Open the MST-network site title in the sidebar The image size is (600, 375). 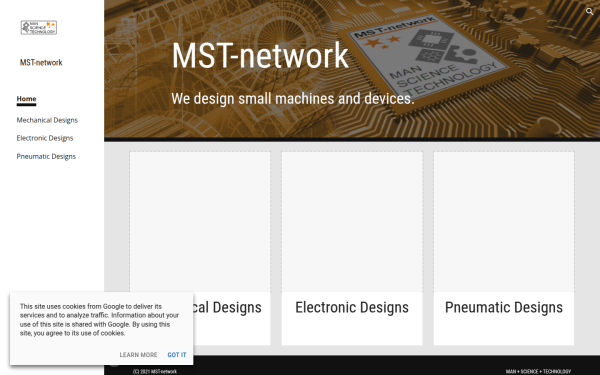coord(41,62)
